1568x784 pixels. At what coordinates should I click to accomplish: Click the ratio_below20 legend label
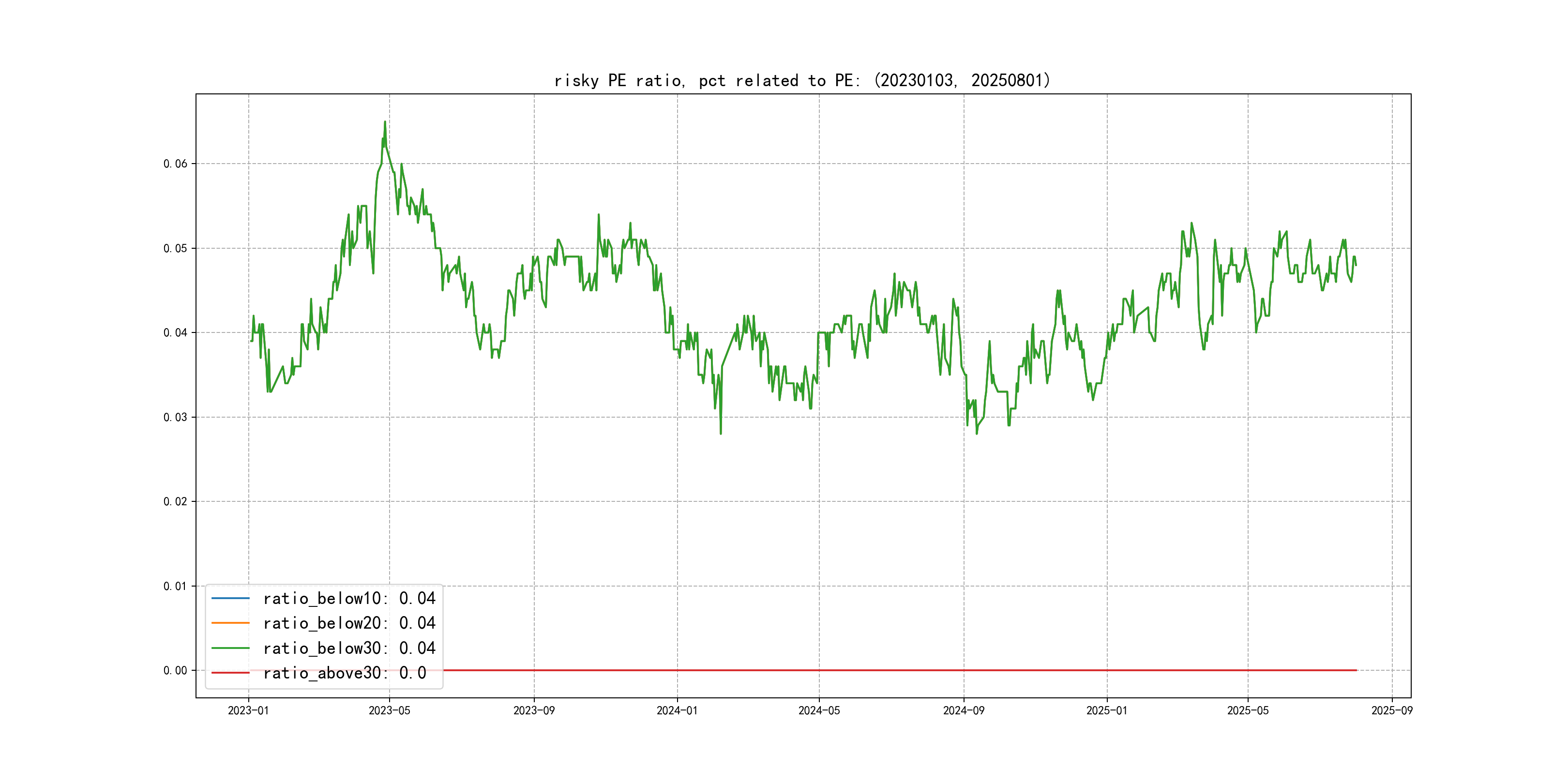(x=349, y=623)
